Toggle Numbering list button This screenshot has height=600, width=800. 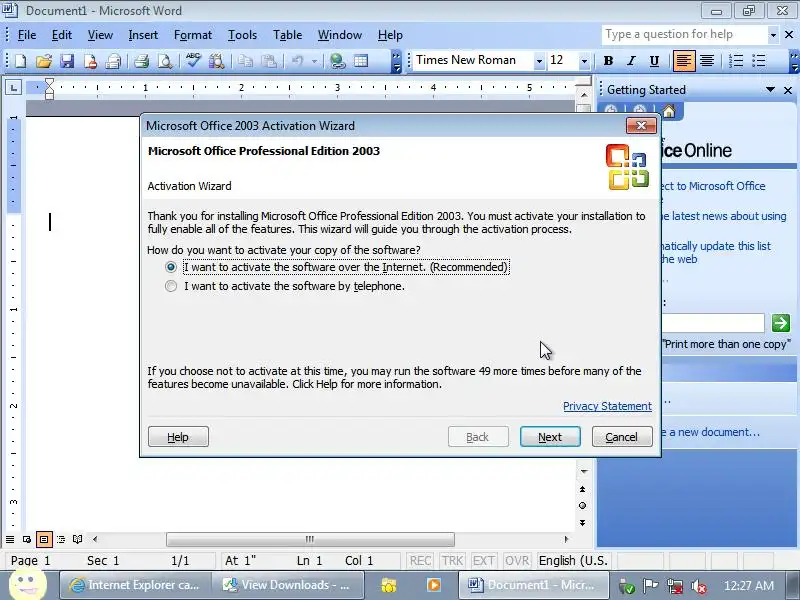pos(736,61)
